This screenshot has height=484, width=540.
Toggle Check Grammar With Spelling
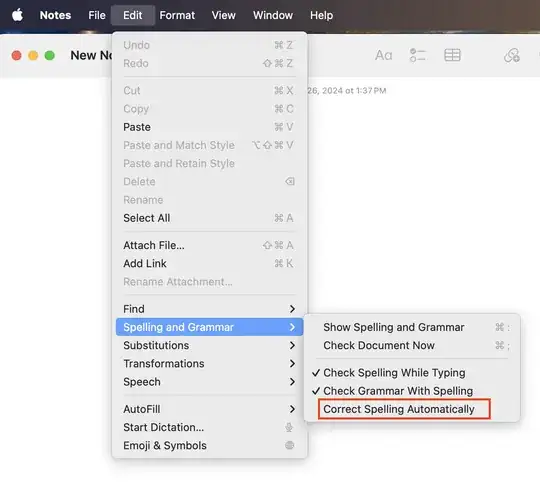[x=412, y=391]
